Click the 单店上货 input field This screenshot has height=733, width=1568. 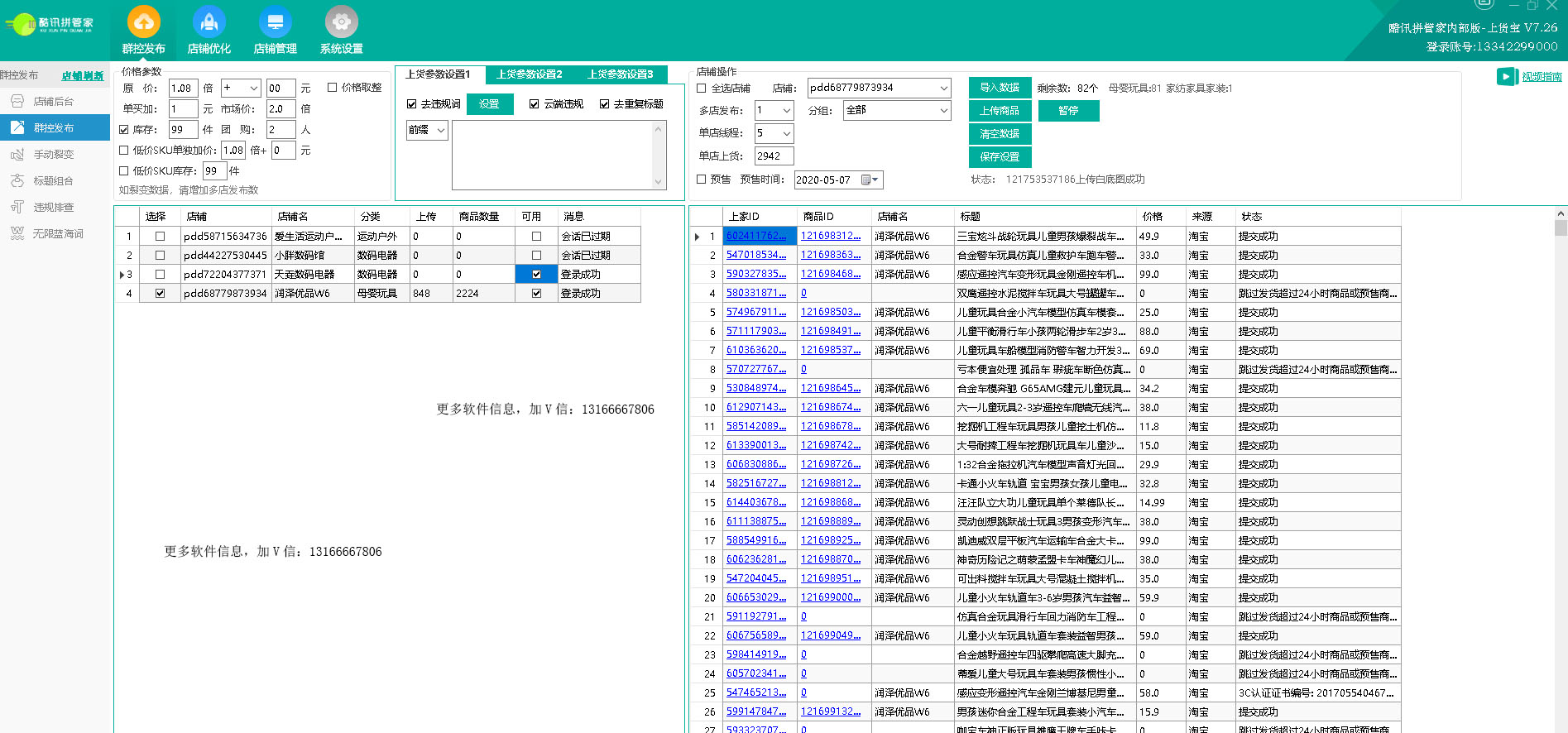pos(773,156)
